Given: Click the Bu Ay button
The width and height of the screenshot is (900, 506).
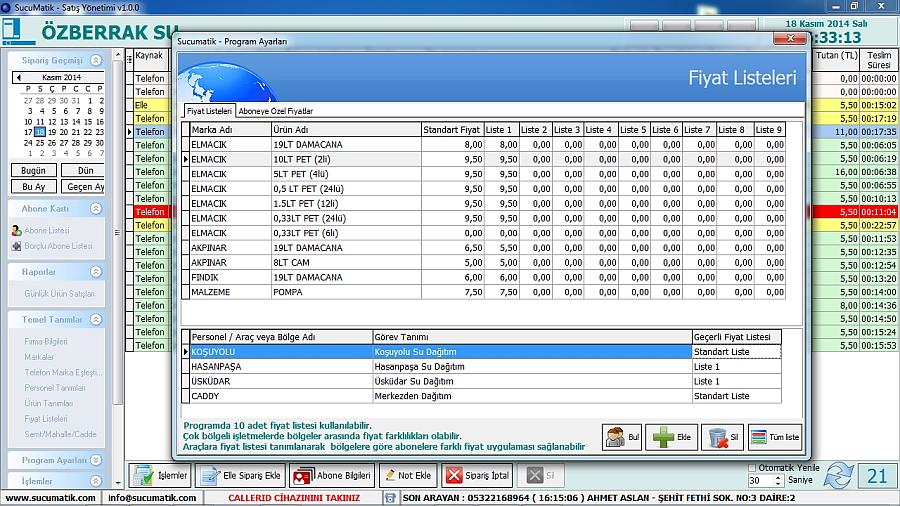Looking at the screenshot, I should [x=33, y=187].
